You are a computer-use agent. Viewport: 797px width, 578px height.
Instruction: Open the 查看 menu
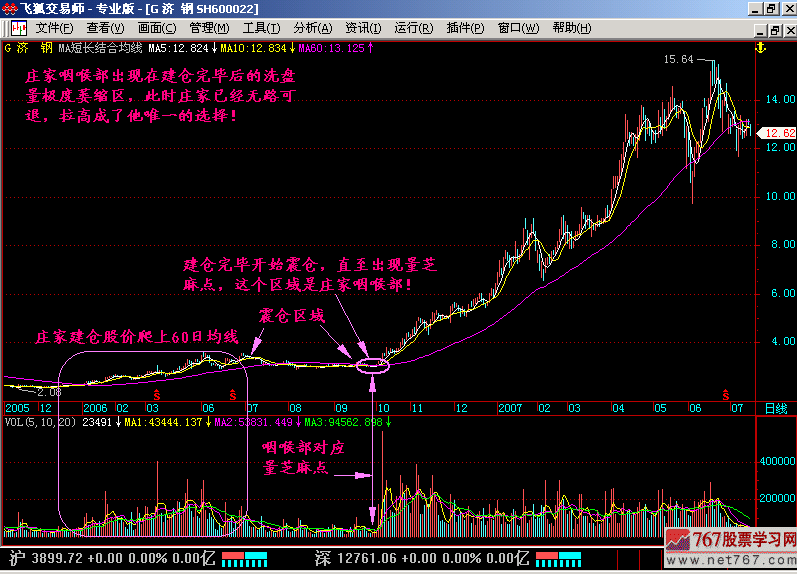pos(105,27)
